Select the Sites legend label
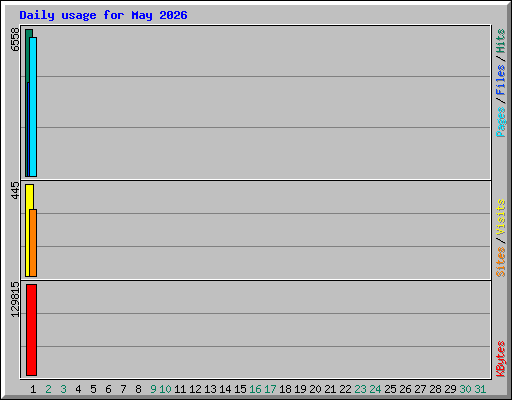This screenshot has height=400, width=512. tap(501, 262)
